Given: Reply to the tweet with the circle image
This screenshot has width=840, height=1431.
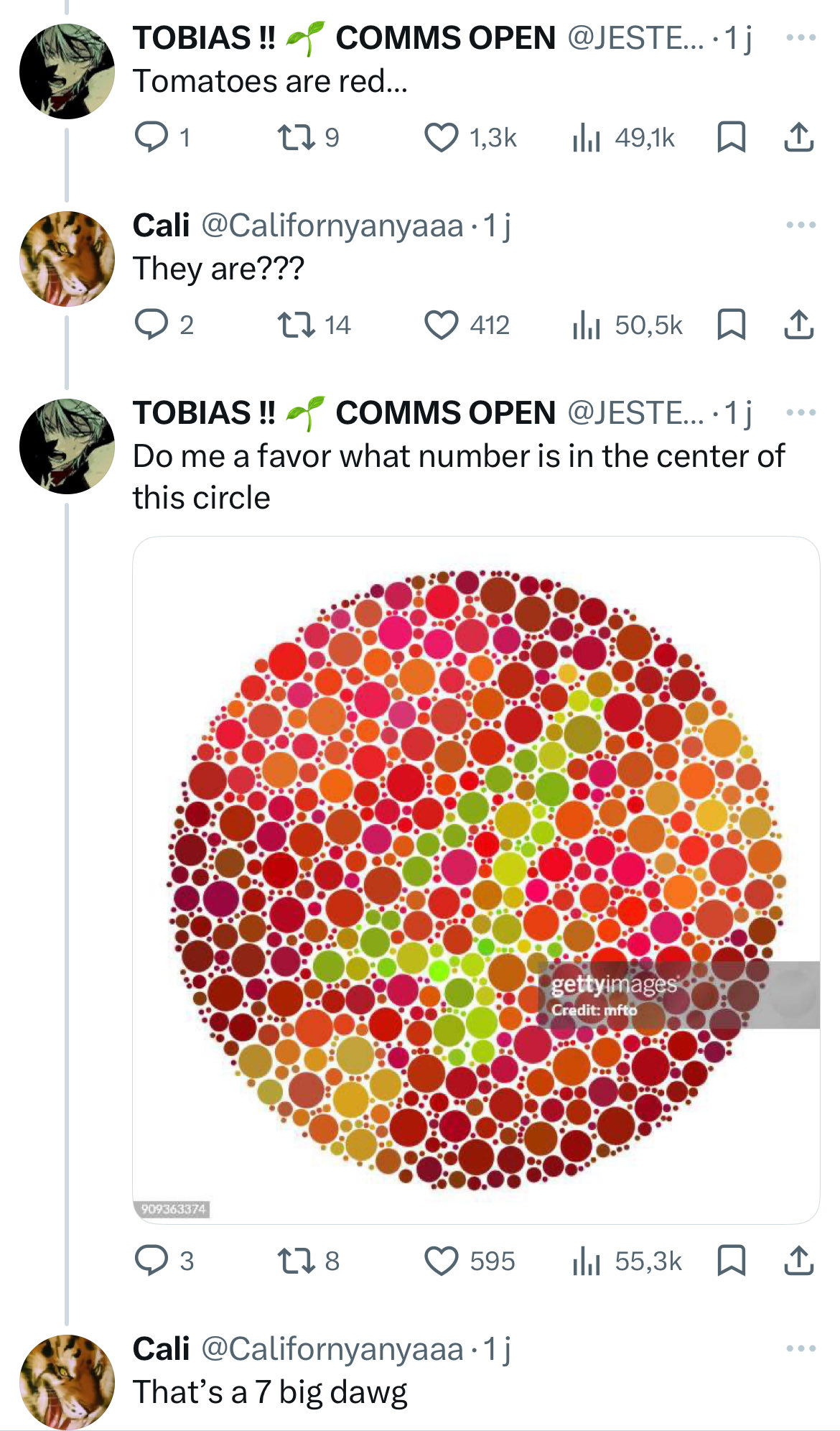Looking at the screenshot, I should tap(151, 1260).
